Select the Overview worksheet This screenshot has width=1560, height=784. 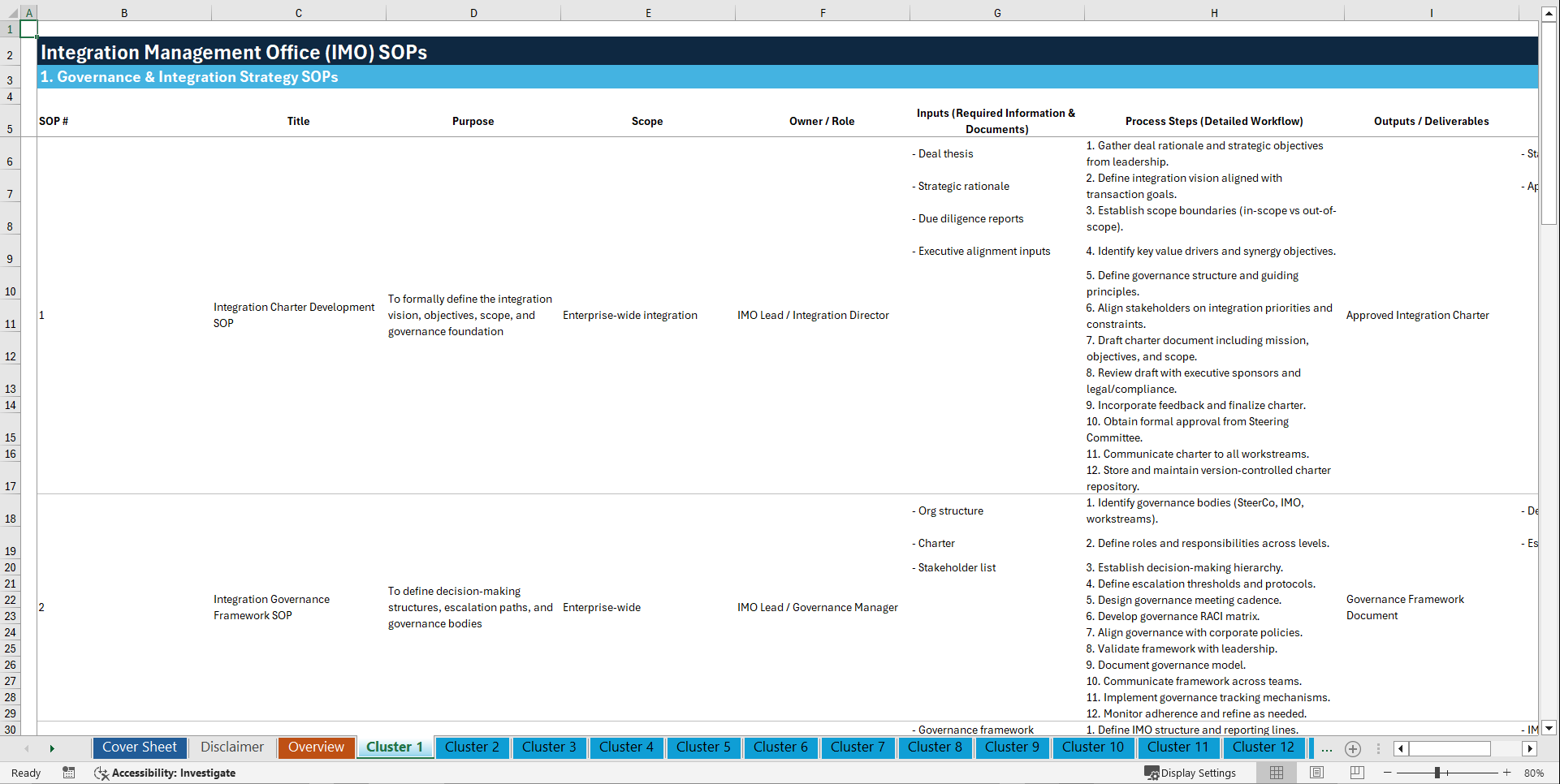pyautogui.click(x=316, y=747)
